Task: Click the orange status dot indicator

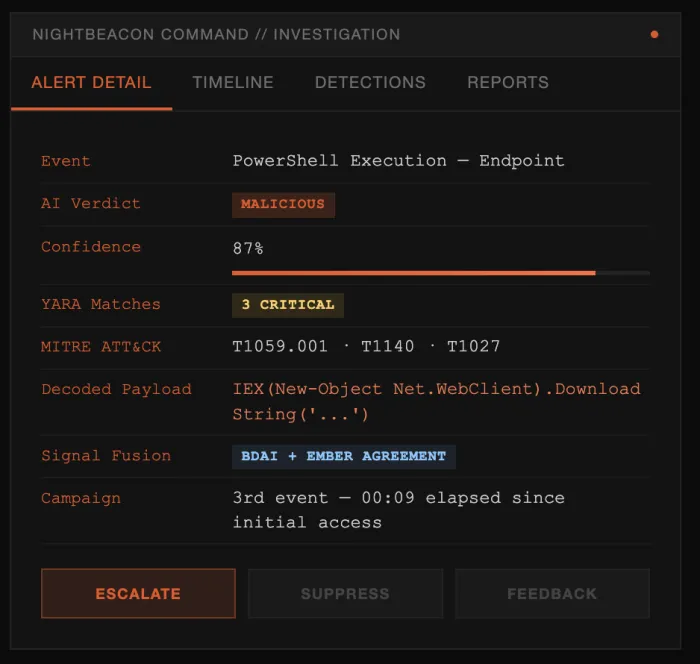Action: [654, 34]
